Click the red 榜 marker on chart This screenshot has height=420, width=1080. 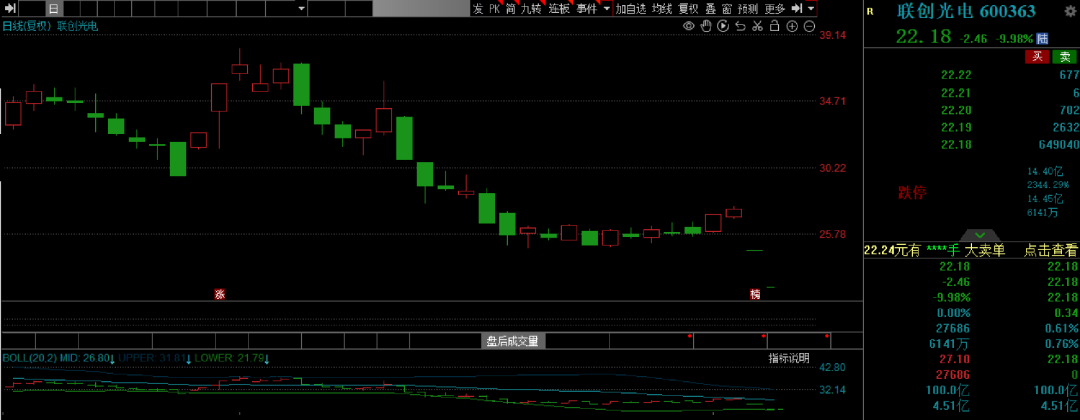tap(756, 295)
